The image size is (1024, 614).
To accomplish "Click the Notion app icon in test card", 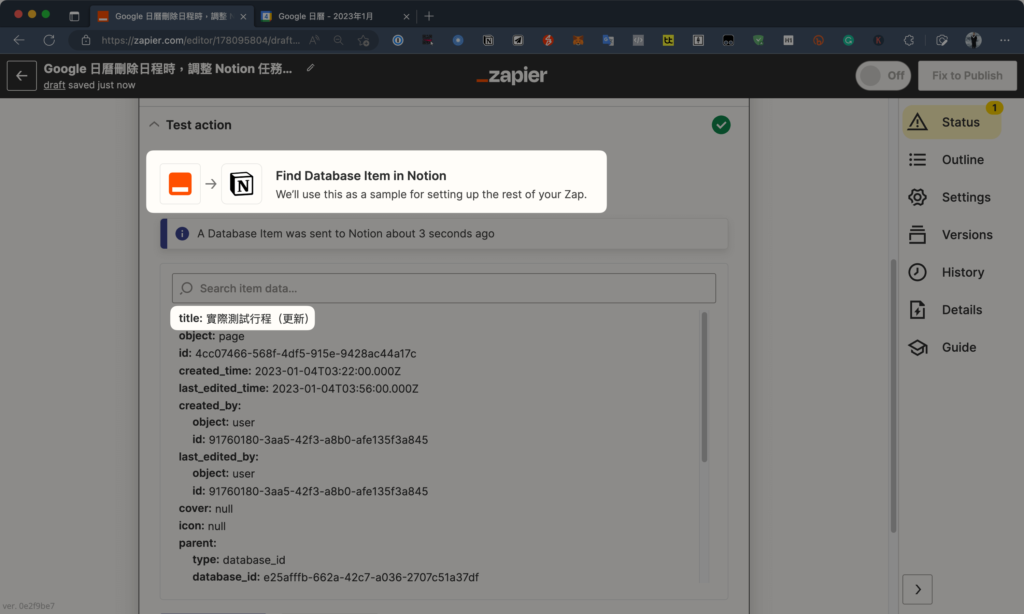I will [242, 184].
